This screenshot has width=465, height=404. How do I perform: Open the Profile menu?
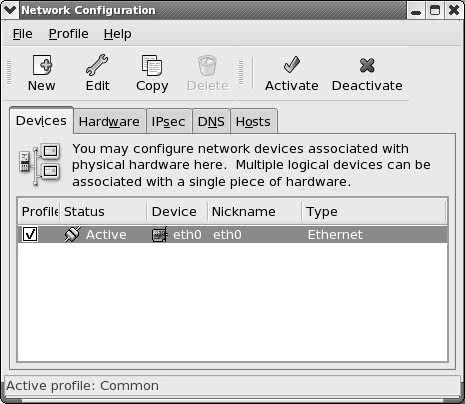69,34
